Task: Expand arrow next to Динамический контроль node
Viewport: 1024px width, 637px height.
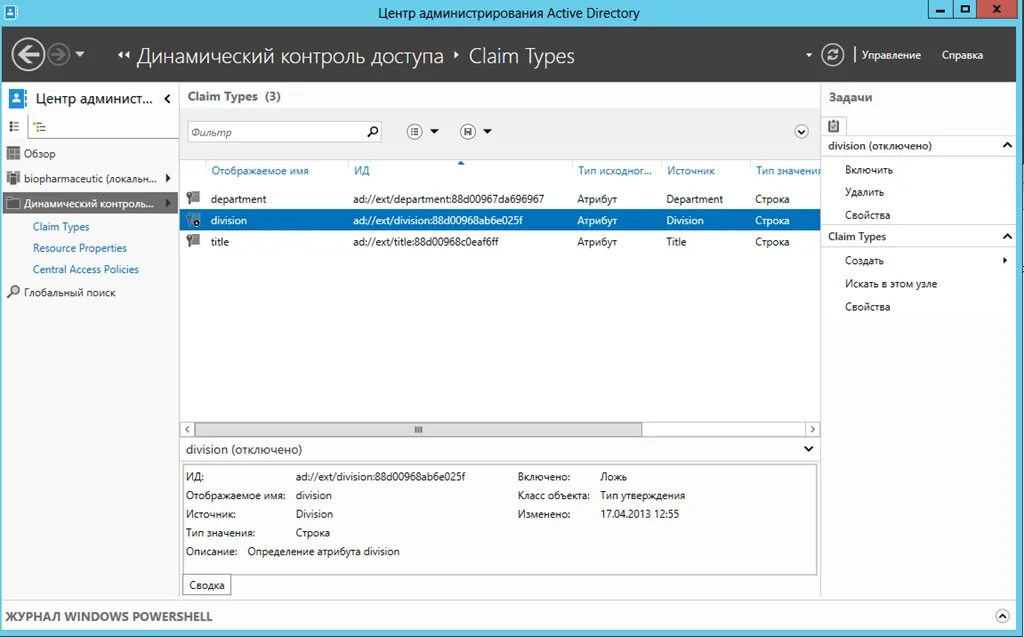Action: tap(168, 203)
